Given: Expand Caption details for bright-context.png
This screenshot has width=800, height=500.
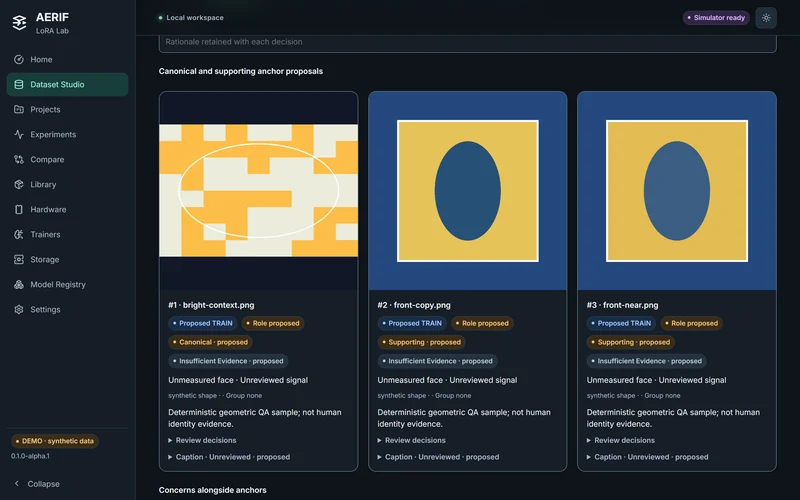Looking at the screenshot, I should (229, 457).
